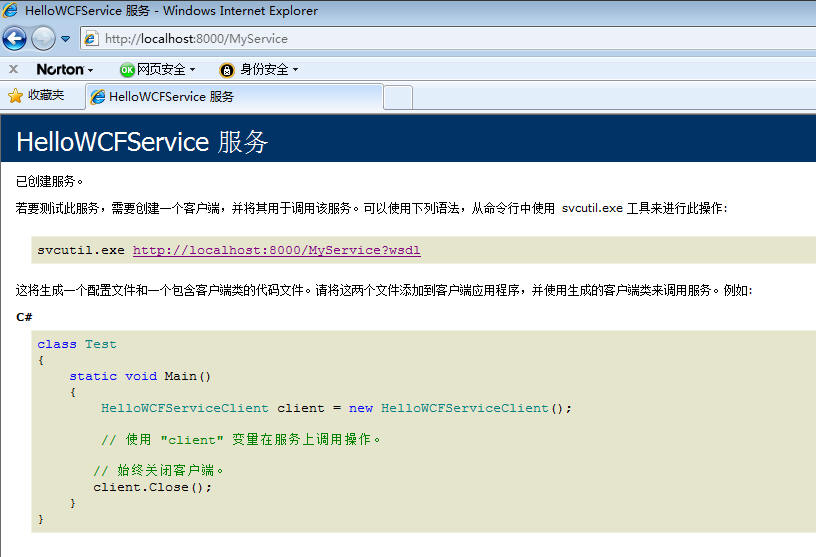Click the 已创建服务 text
This screenshot has width=816, height=557.
pos(49,181)
